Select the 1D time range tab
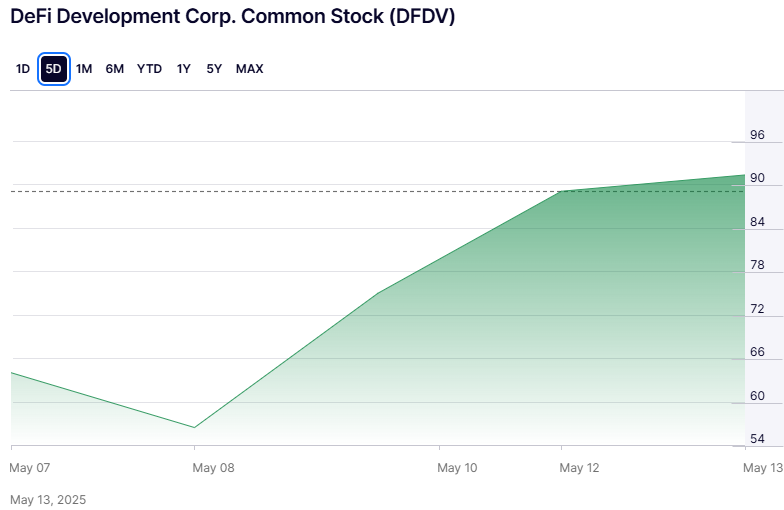The height and width of the screenshot is (510, 784). coord(23,69)
